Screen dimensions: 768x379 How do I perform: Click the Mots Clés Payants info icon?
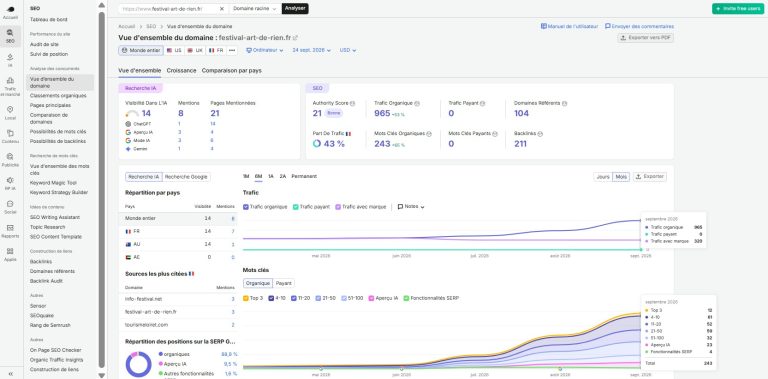495,134
